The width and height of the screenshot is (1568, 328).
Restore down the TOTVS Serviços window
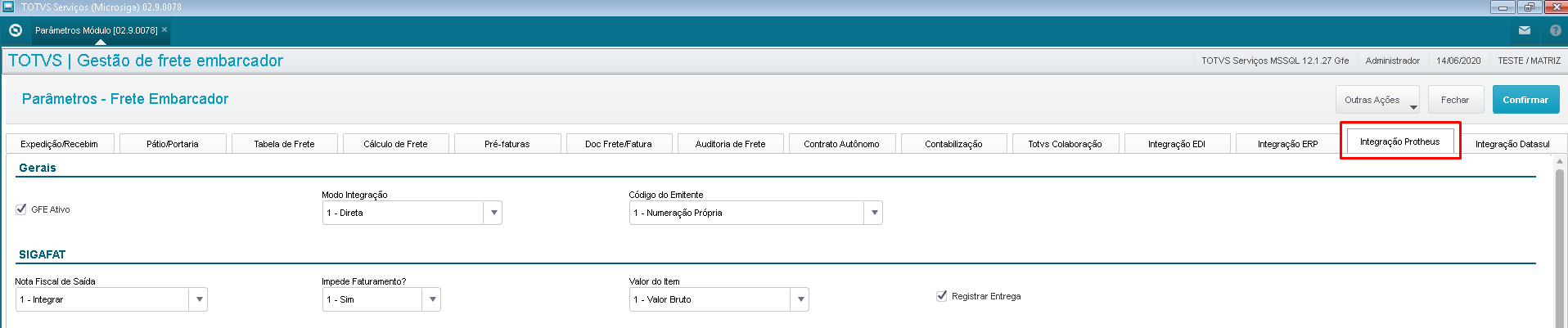pos(1529,7)
